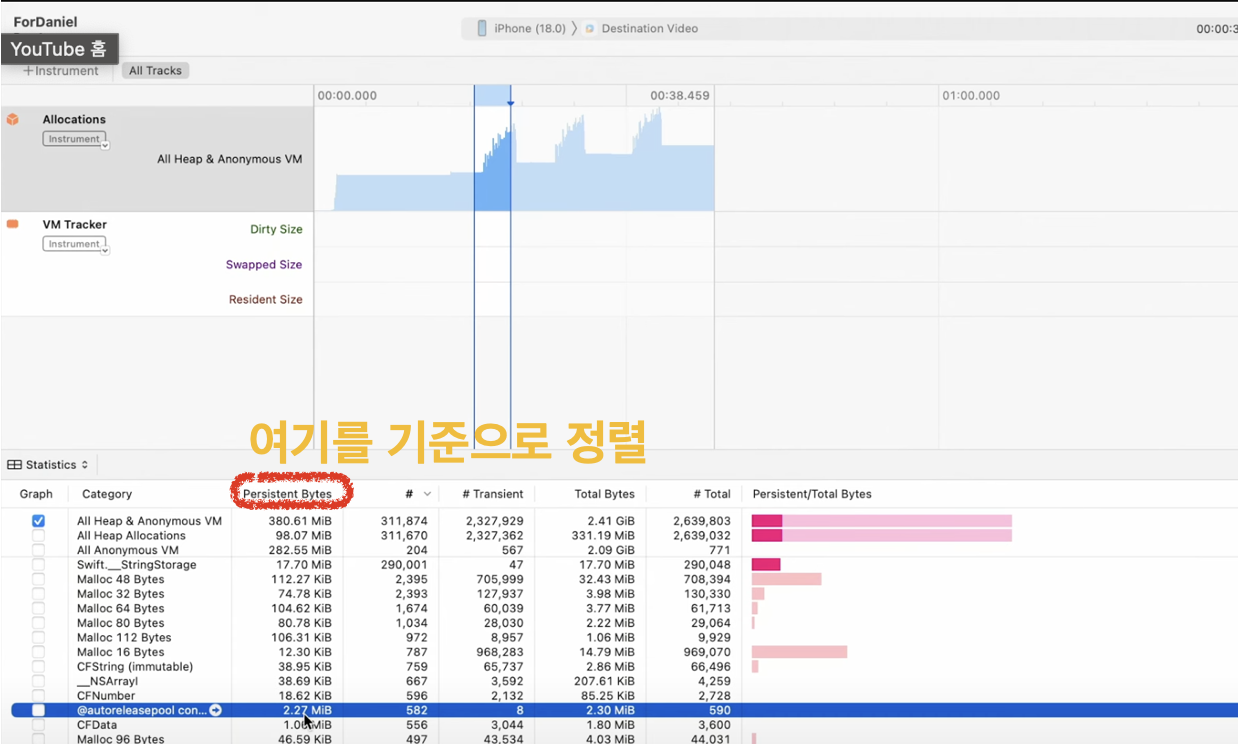Click the 380.61 MiB persistent bytes value
1238x744 pixels.
[x=300, y=521]
